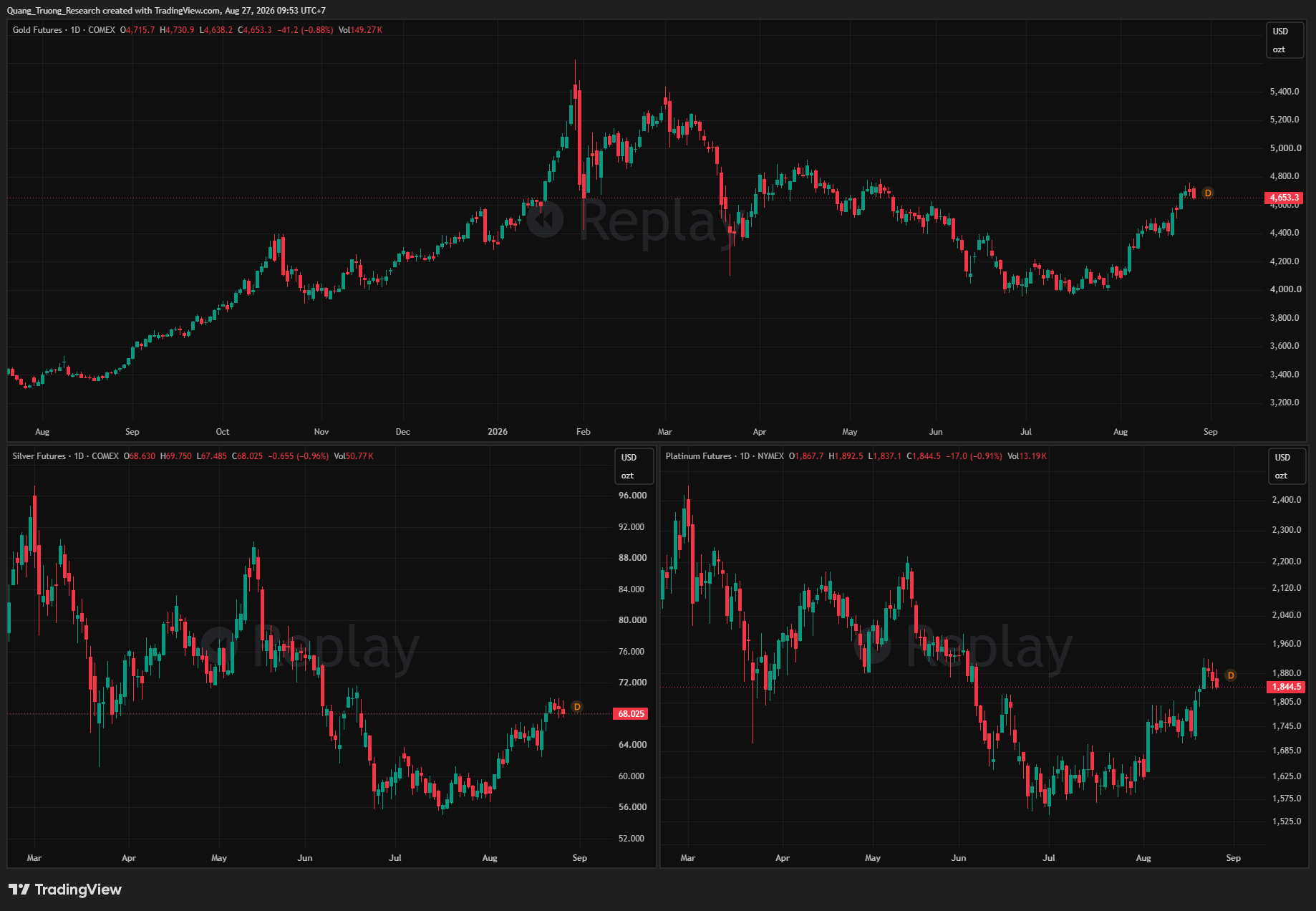This screenshot has height=911, width=1316.
Task: Click the ozt unit label on Gold chart
Action: pos(1279,49)
